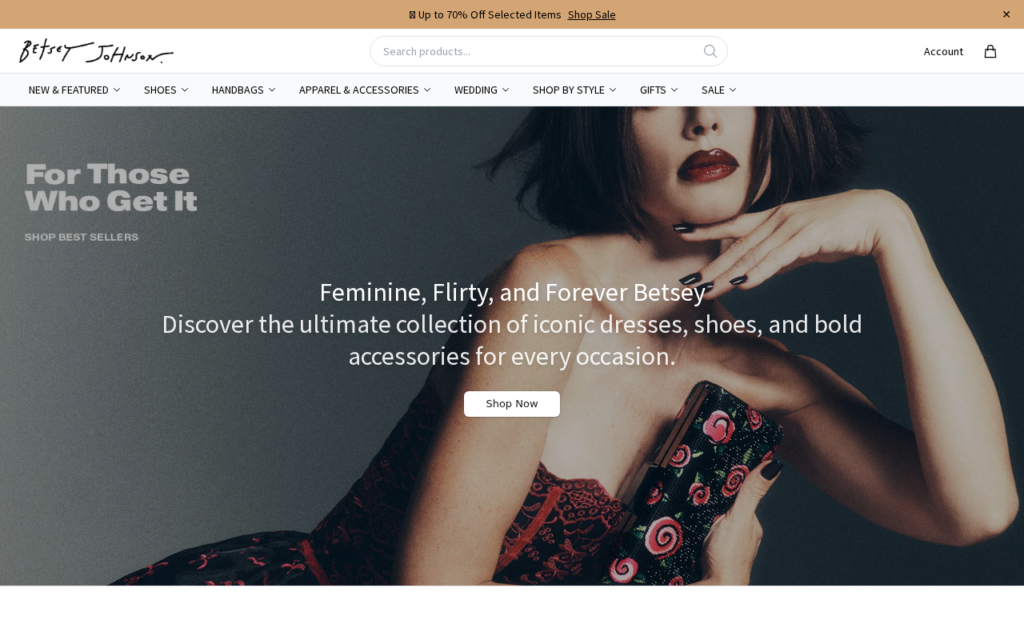
Task: Open the Account page
Action: point(943,52)
